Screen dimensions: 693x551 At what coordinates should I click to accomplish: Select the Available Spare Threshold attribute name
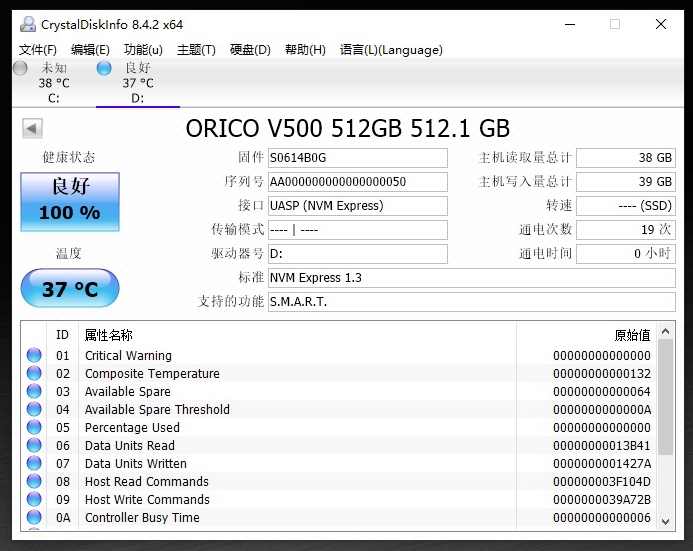click(x=157, y=409)
